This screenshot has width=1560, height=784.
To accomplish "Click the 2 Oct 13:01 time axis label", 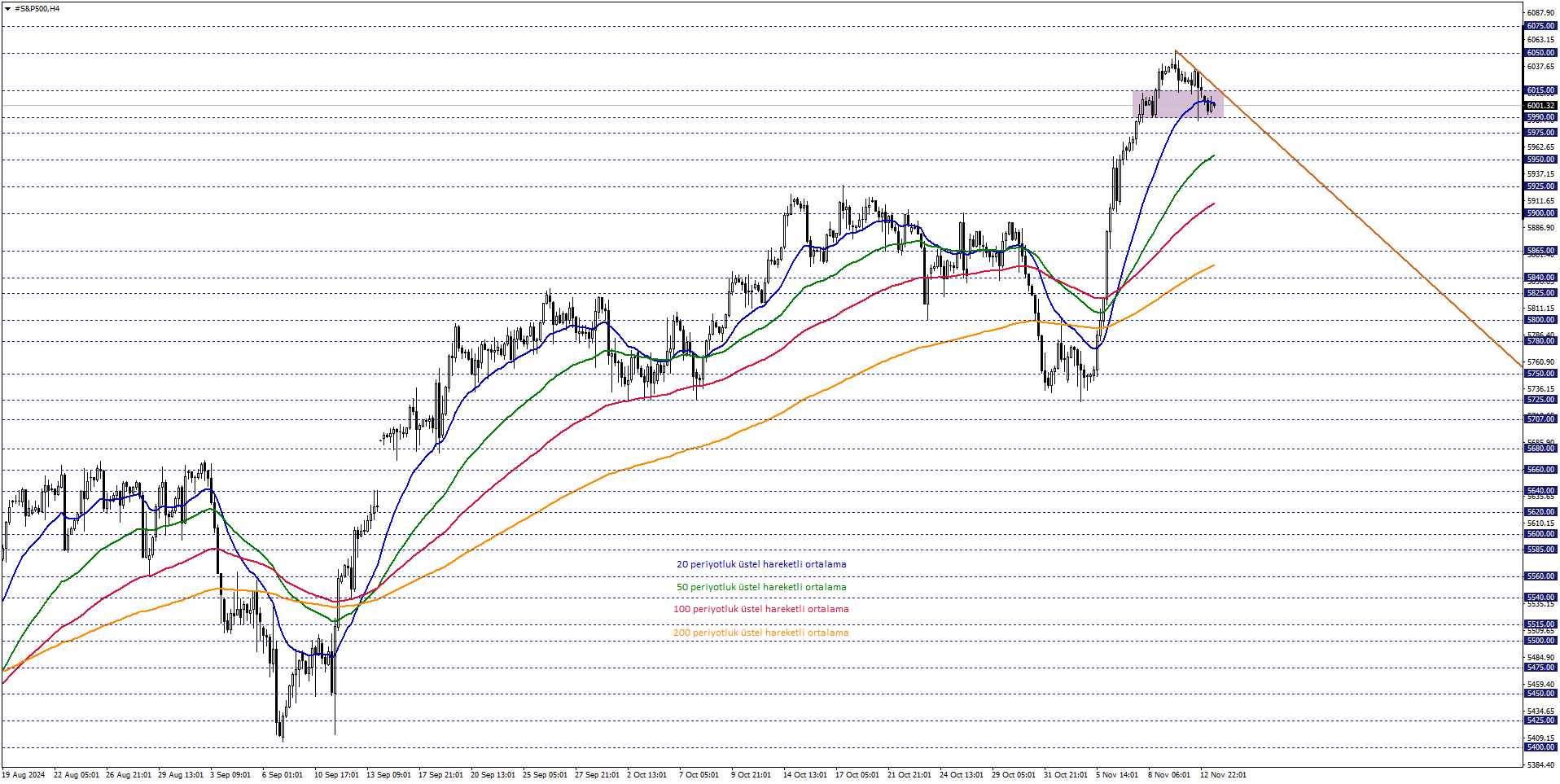I will pos(646,775).
